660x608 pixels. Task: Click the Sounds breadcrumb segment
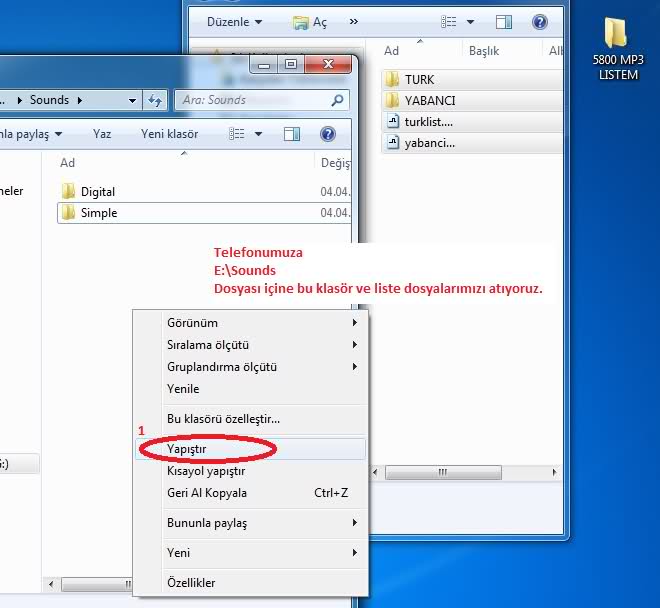click(x=49, y=100)
